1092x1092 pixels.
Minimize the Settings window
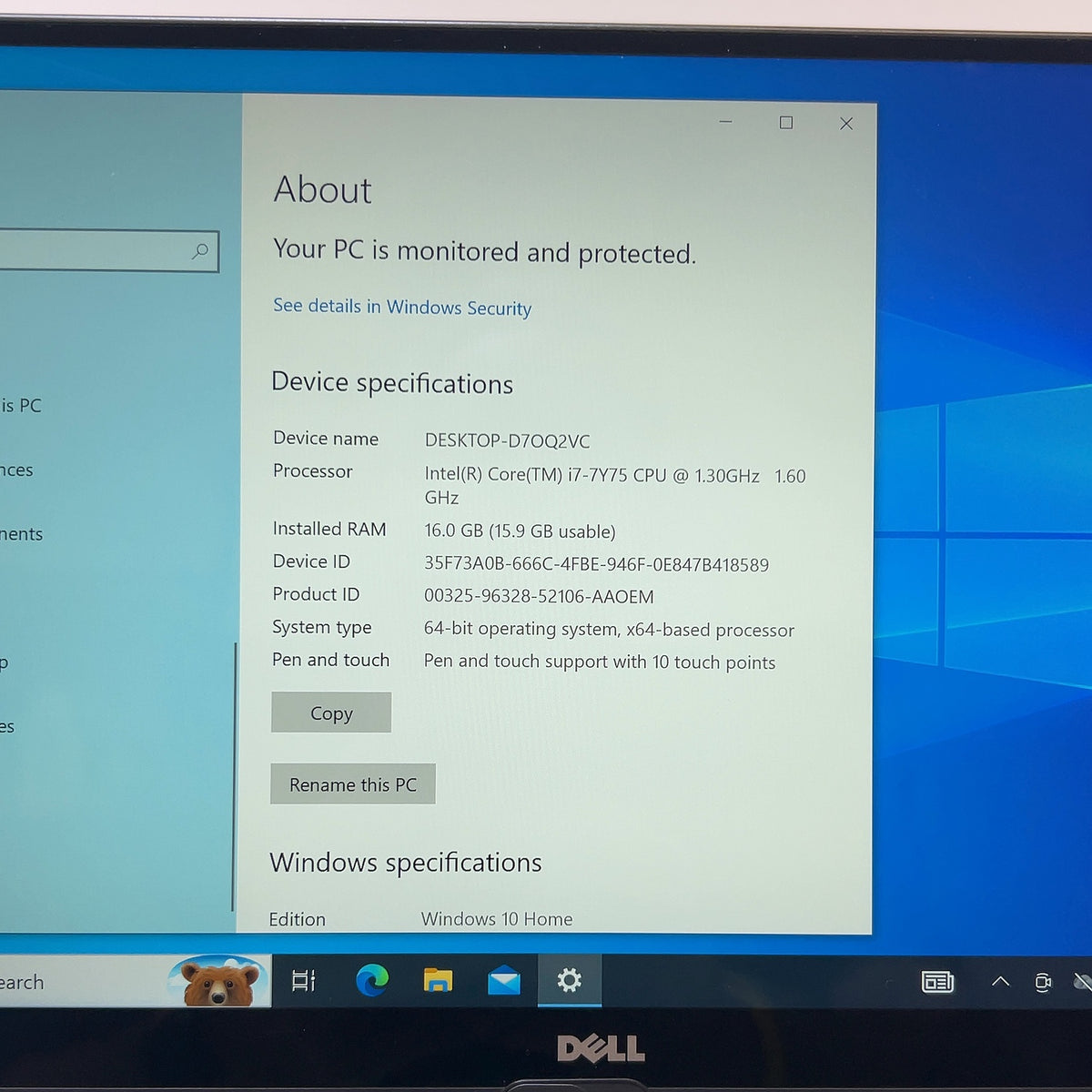pyautogui.click(x=725, y=122)
